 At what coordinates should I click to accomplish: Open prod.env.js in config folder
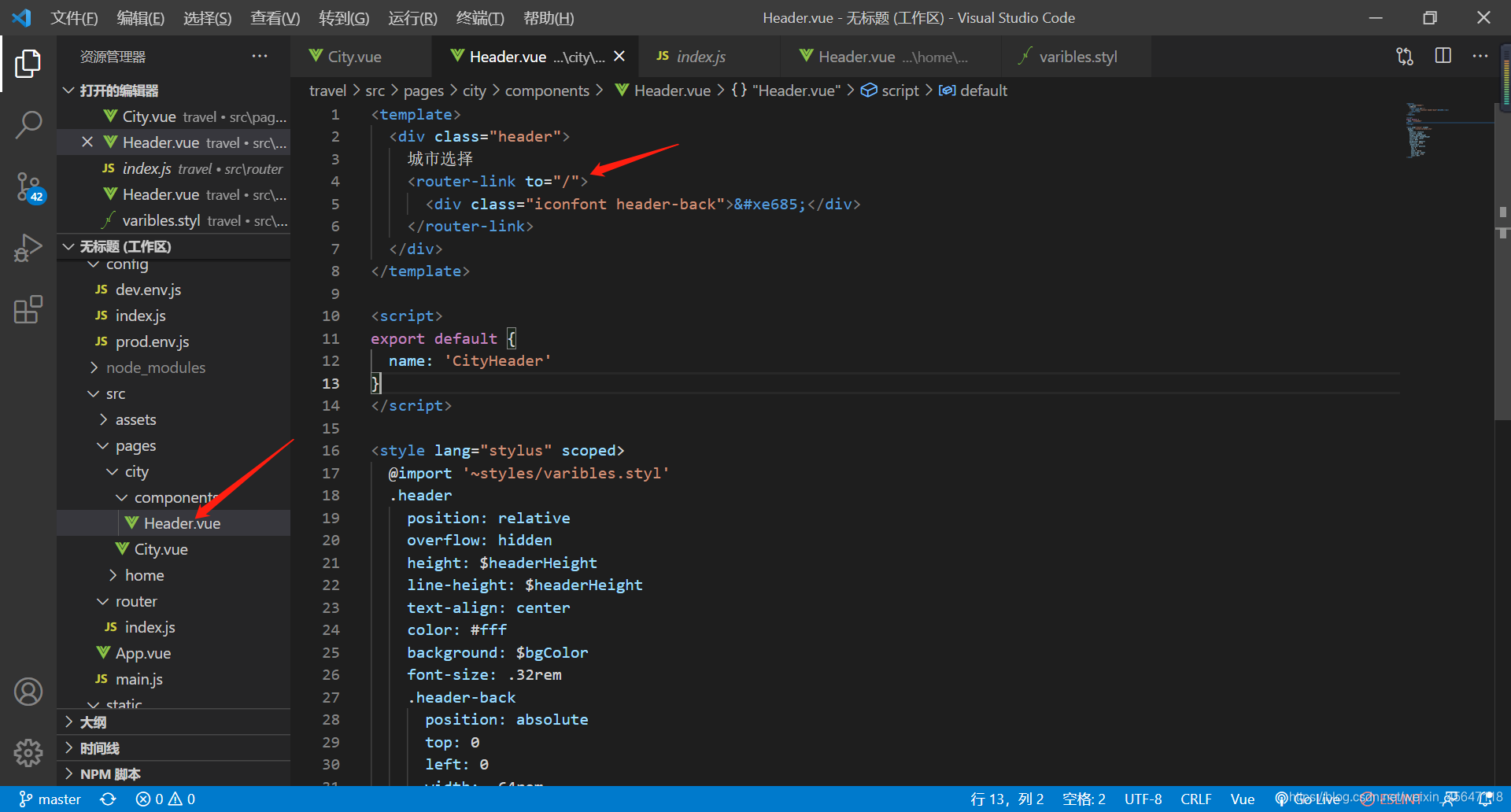pyautogui.click(x=174, y=341)
